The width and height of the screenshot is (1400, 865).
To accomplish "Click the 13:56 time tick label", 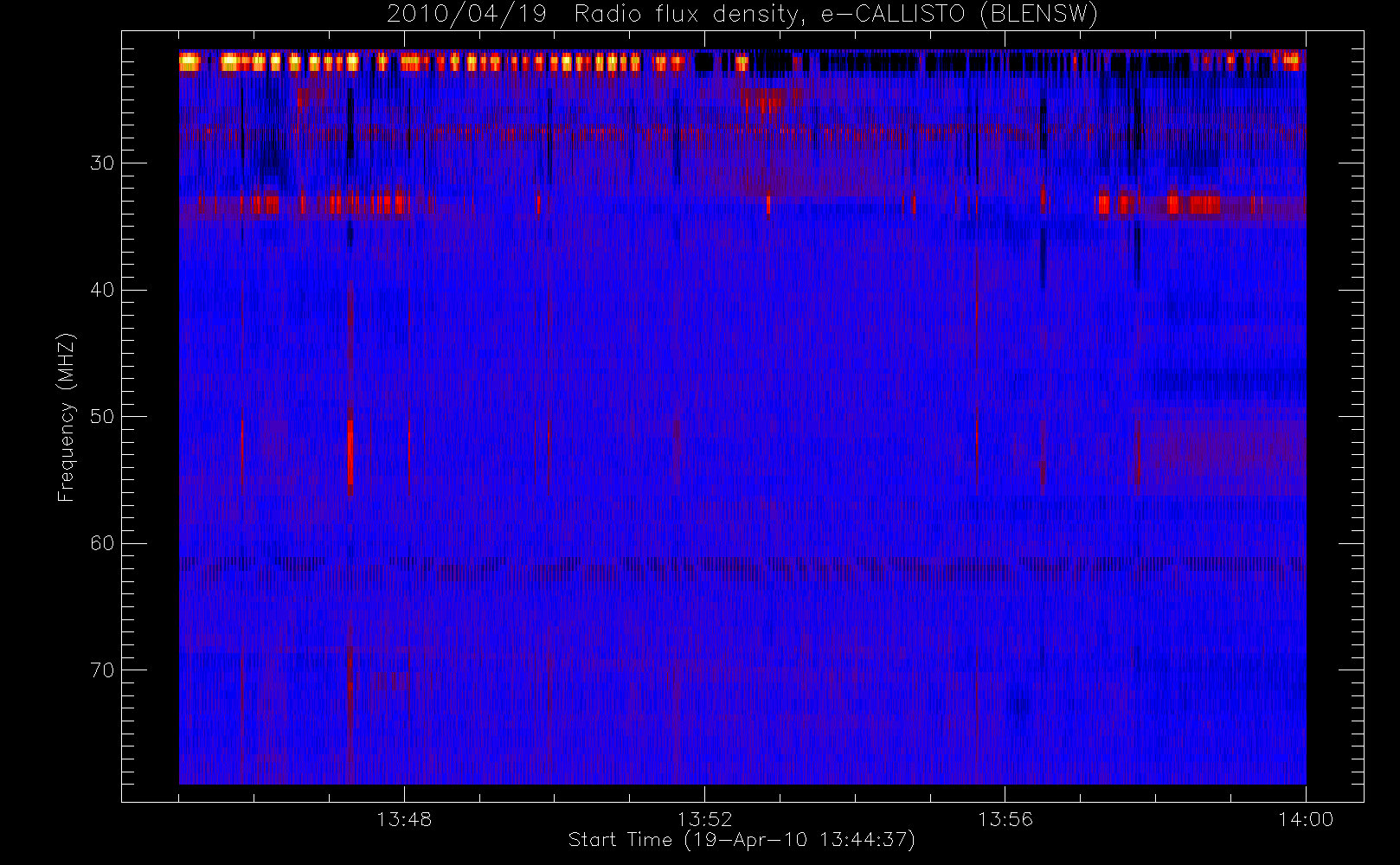I will (x=1005, y=819).
